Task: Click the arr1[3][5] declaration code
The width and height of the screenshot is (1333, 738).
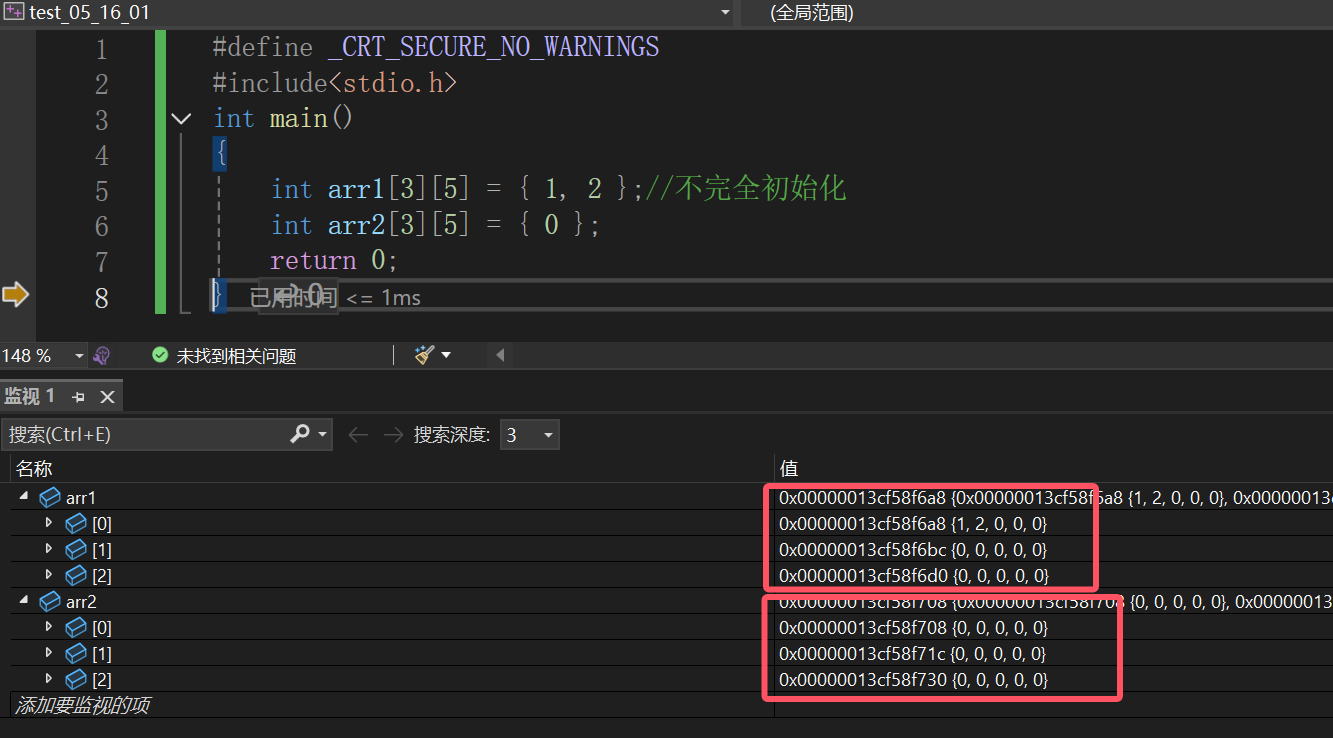Action: (458, 190)
